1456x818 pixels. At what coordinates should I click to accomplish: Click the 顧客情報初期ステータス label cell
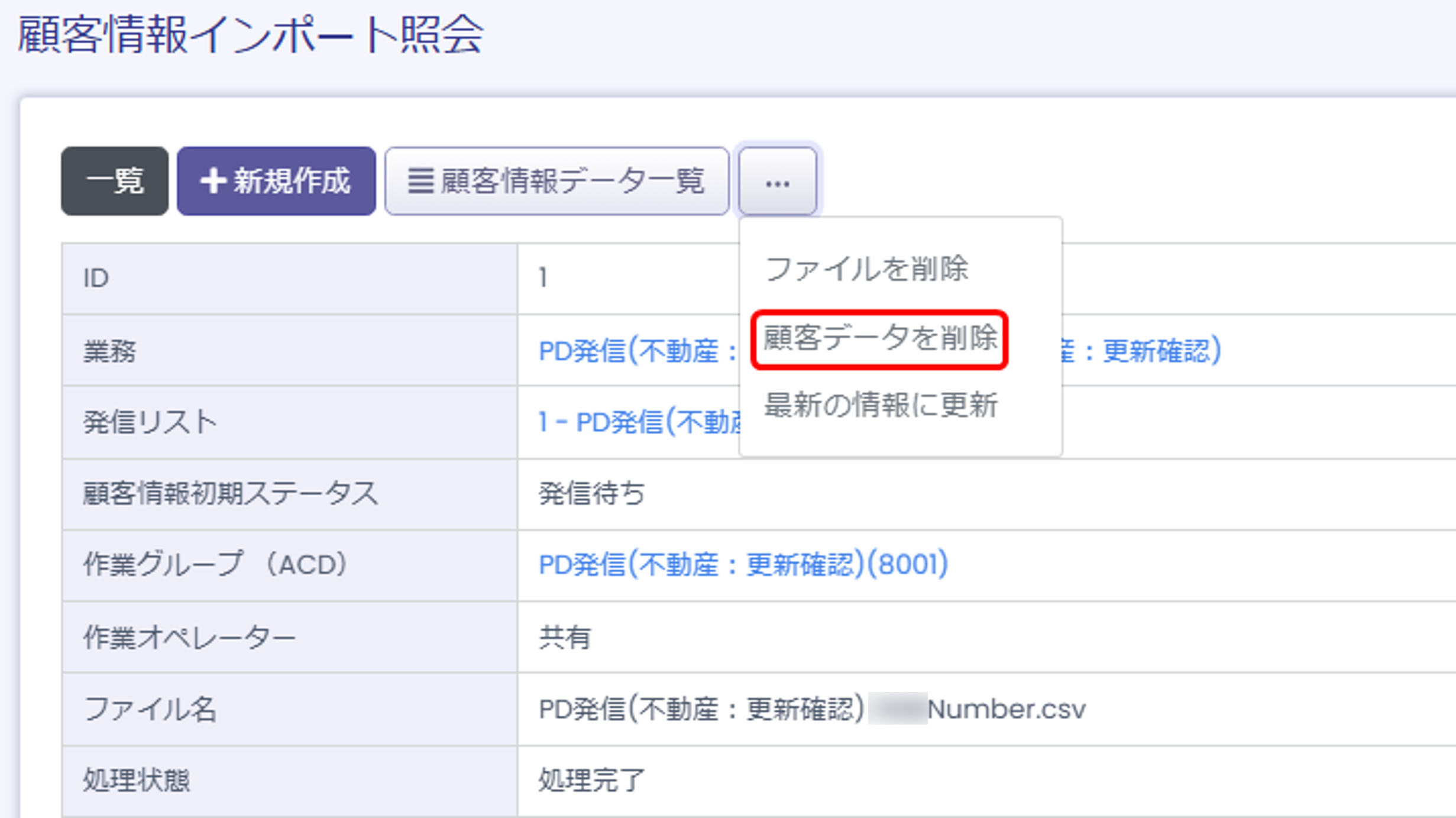(x=230, y=493)
